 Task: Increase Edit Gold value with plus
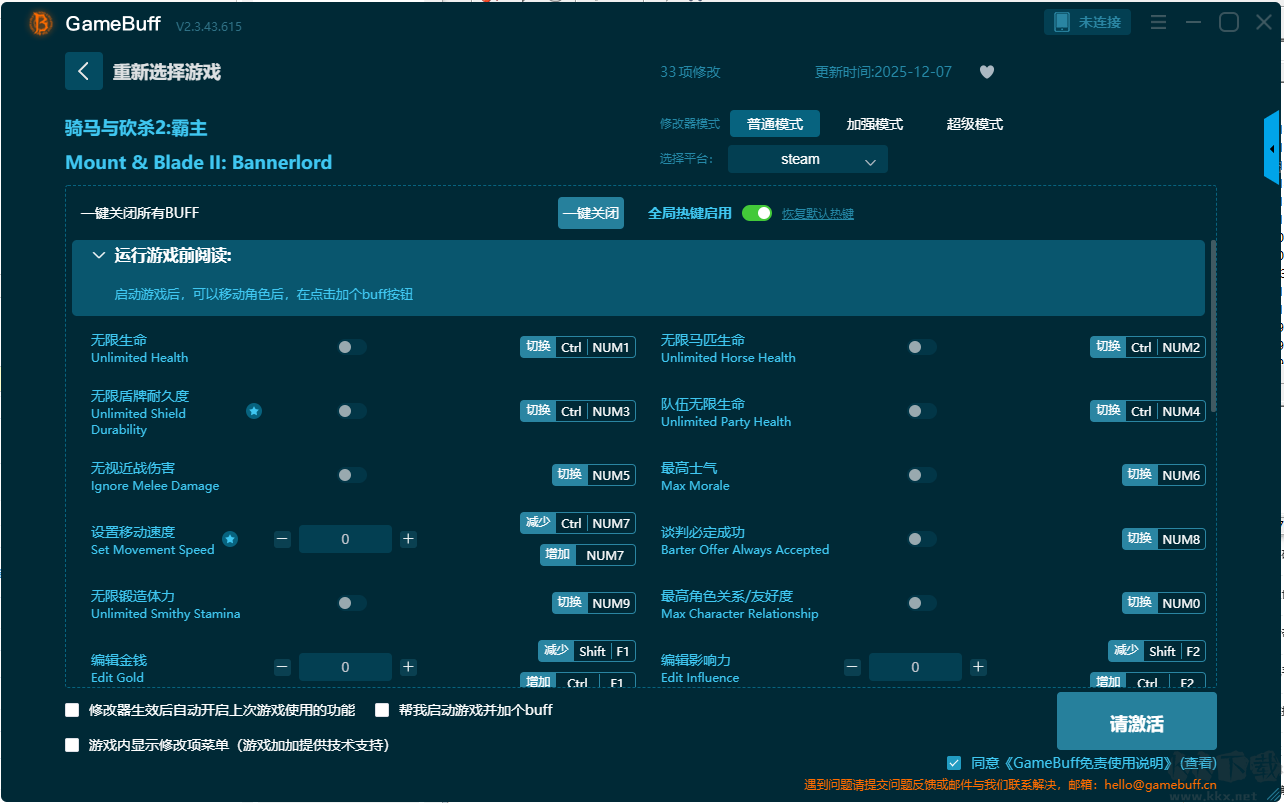[x=408, y=667]
